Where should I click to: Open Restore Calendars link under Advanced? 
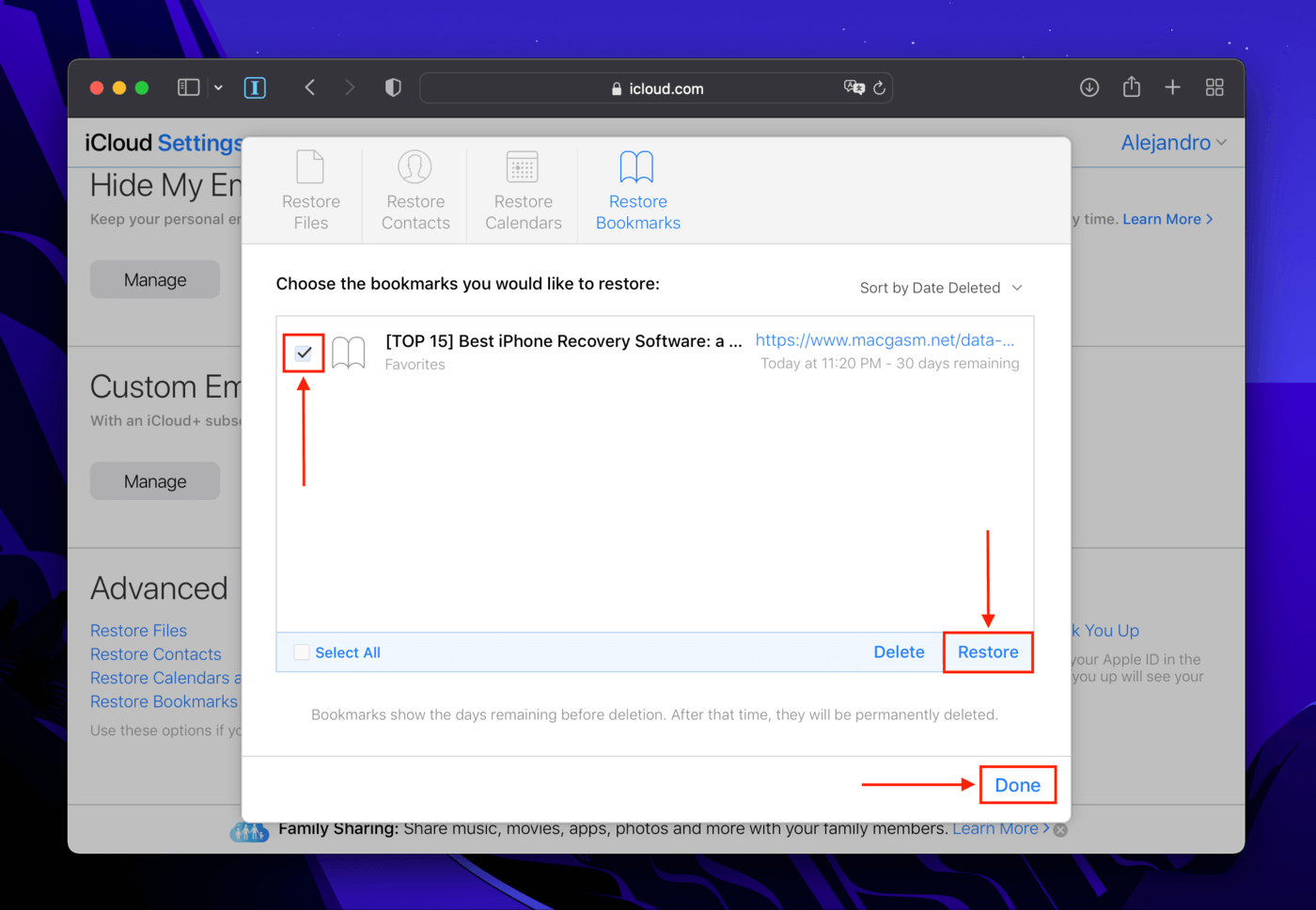click(x=165, y=678)
